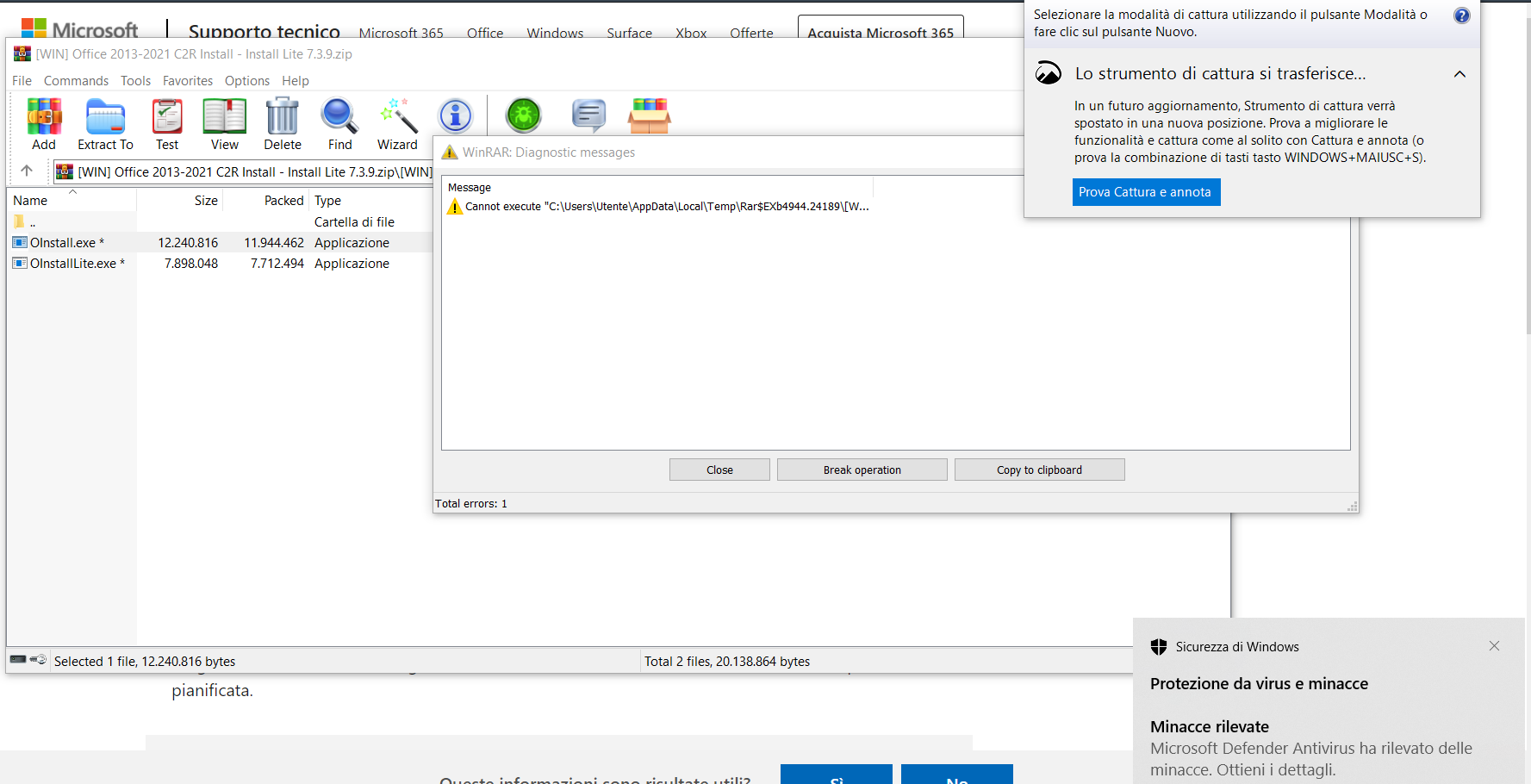Go up one folder with the arrow
Screen dimensions: 1531x784
(27, 171)
